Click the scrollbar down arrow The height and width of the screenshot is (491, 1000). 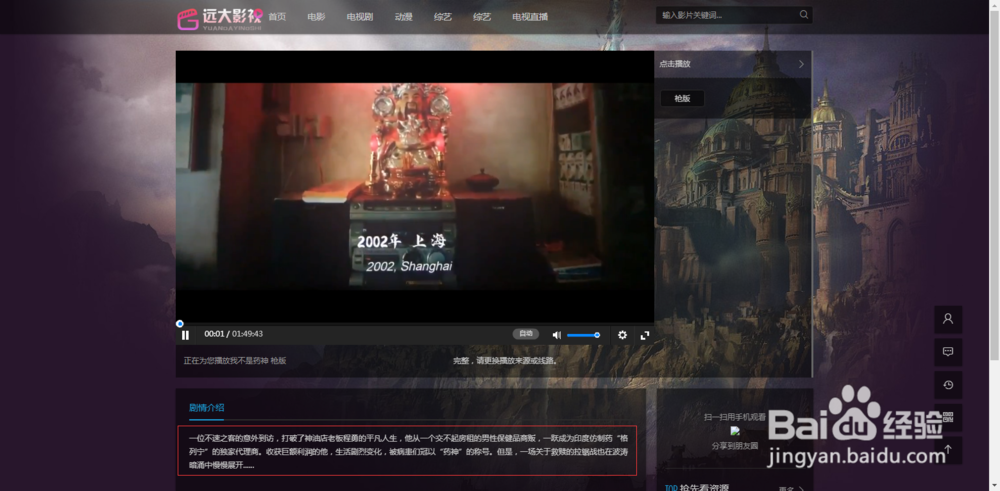click(994, 487)
